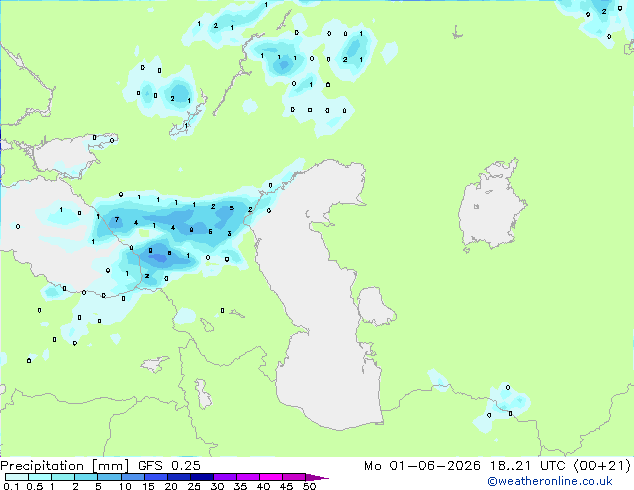Click the 15–20 mm legend color swatch
The height and width of the screenshot is (490, 634).
155,477
